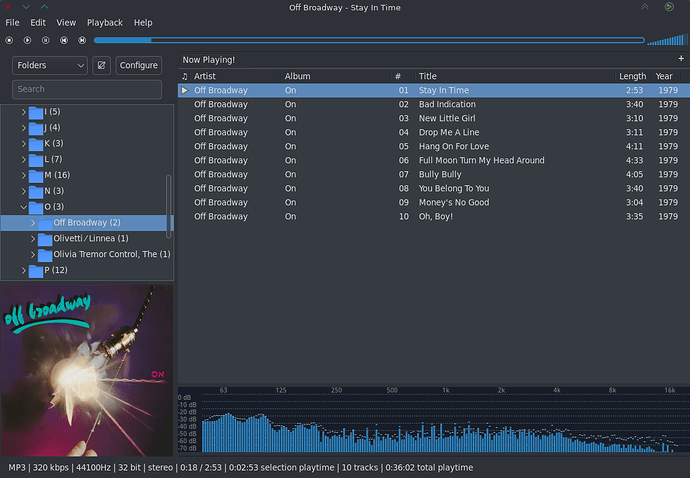Select the track Bully Bully
This screenshot has height=478, width=690.
coord(440,174)
